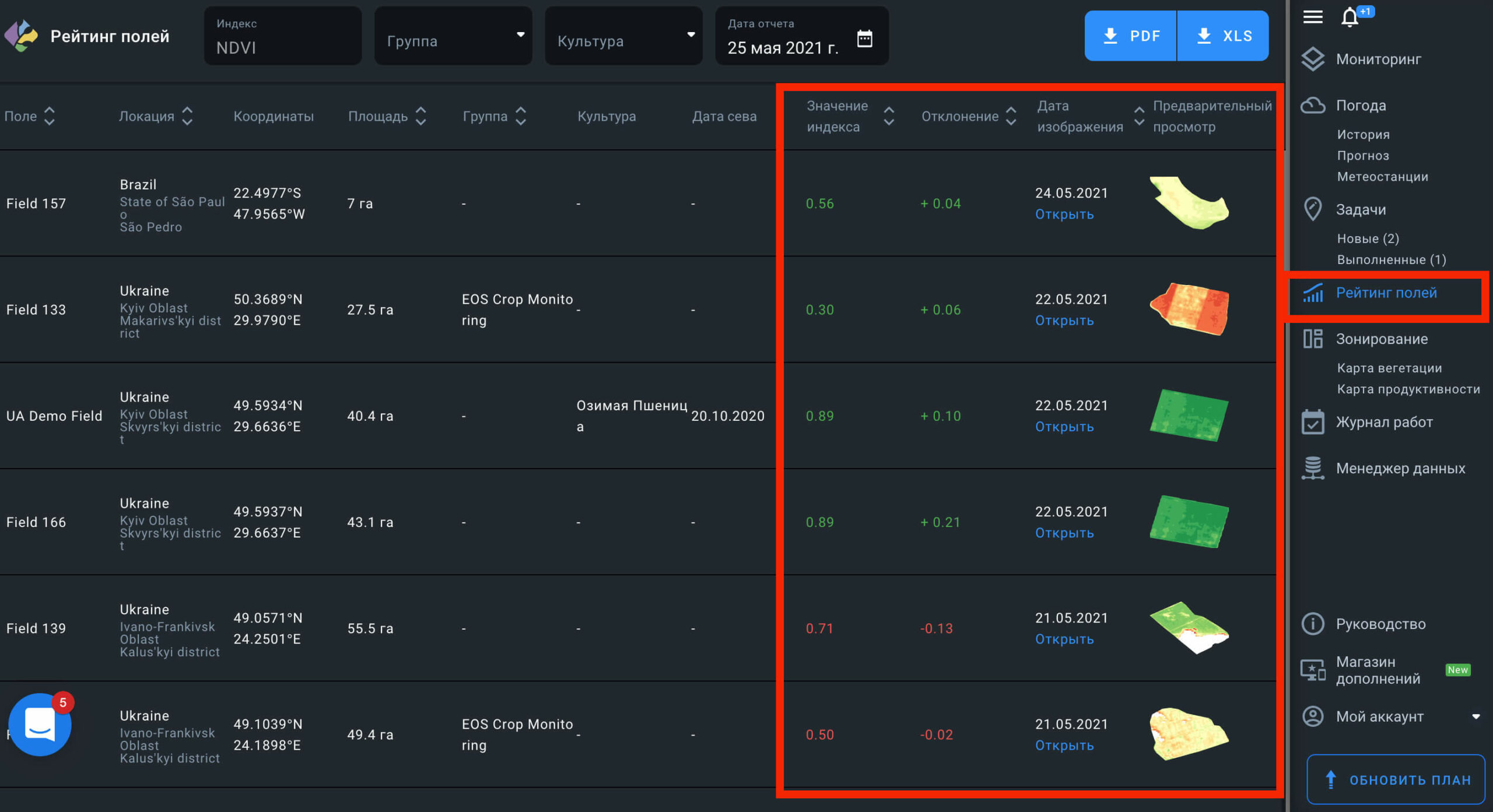
Task: Click the Monitoring layers icon
Action: click(x=1313, y=59)
